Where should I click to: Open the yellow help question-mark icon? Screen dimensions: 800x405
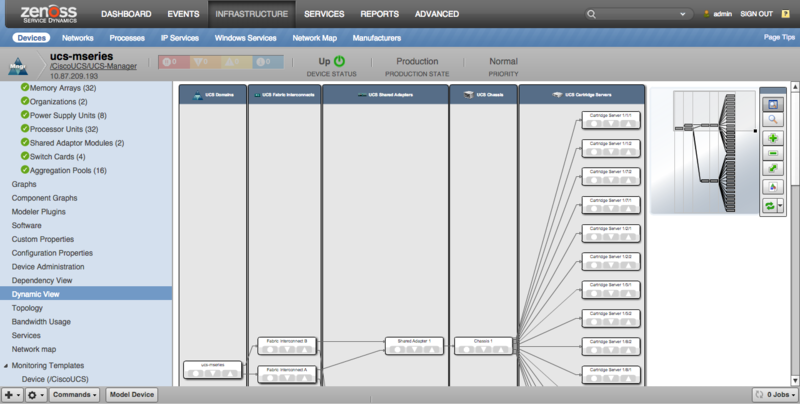(785, 14)
